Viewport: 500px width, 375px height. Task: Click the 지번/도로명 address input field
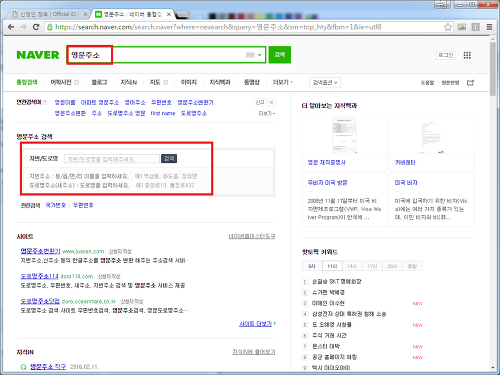111,159
